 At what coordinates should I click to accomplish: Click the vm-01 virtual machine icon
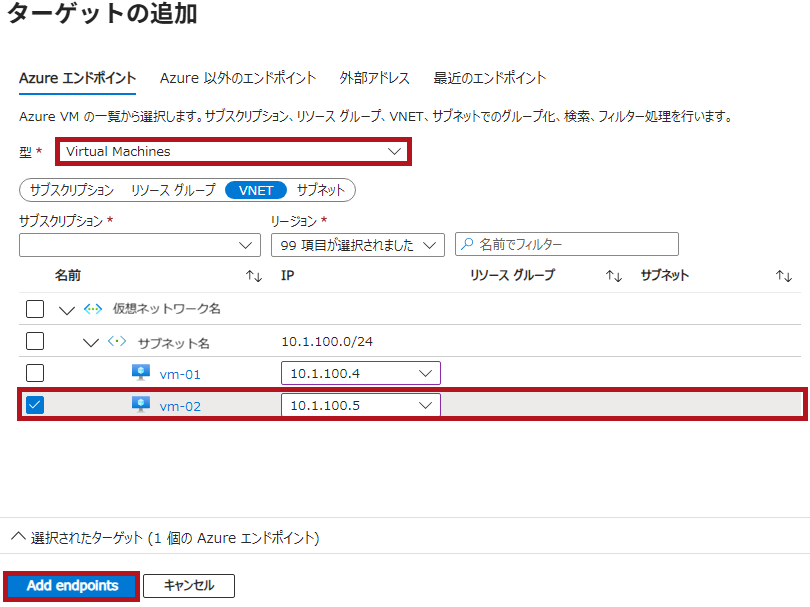click(141, 372)
